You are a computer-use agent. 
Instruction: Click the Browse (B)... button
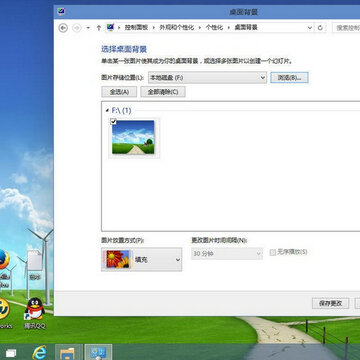(x=289, y=78)
